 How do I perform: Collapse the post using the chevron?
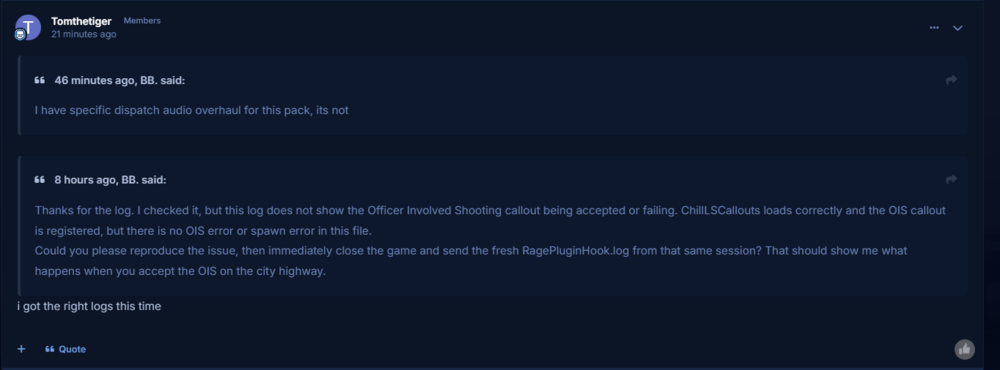click(x=957, y=28)
